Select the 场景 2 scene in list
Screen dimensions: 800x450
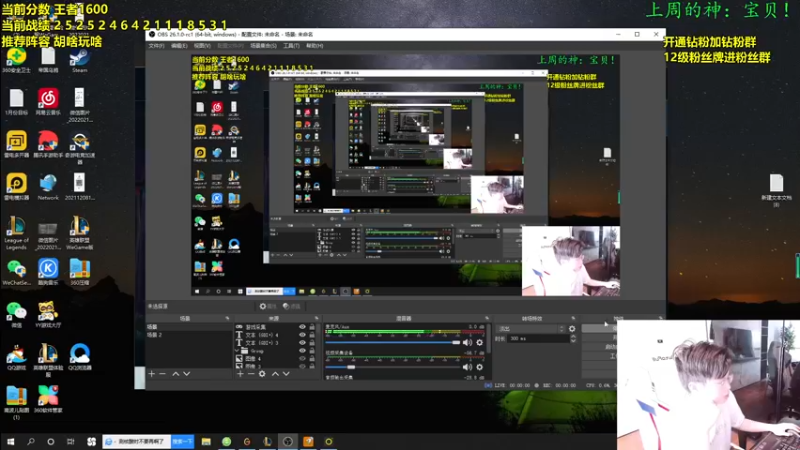(x=188, y=335)
